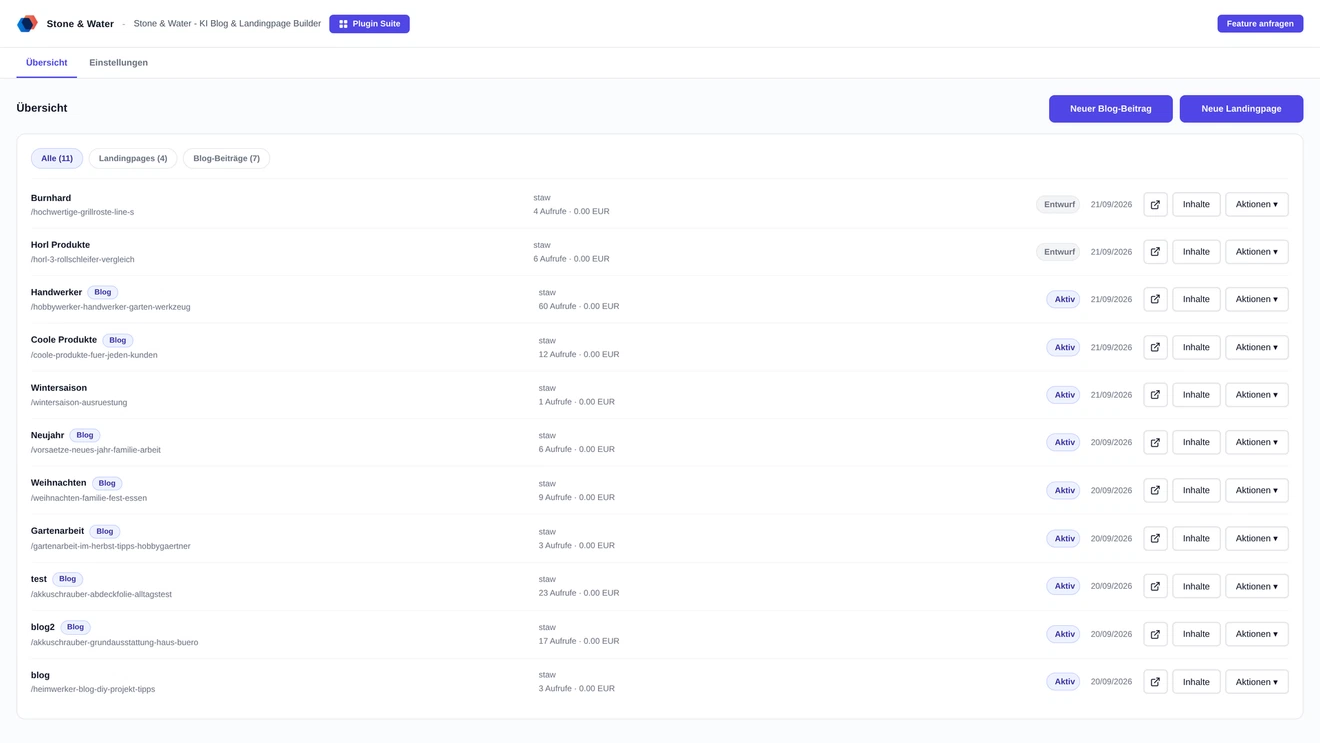Open the Plugin Suite grid button
The image size is (1320, 743).
coord(369,24)
